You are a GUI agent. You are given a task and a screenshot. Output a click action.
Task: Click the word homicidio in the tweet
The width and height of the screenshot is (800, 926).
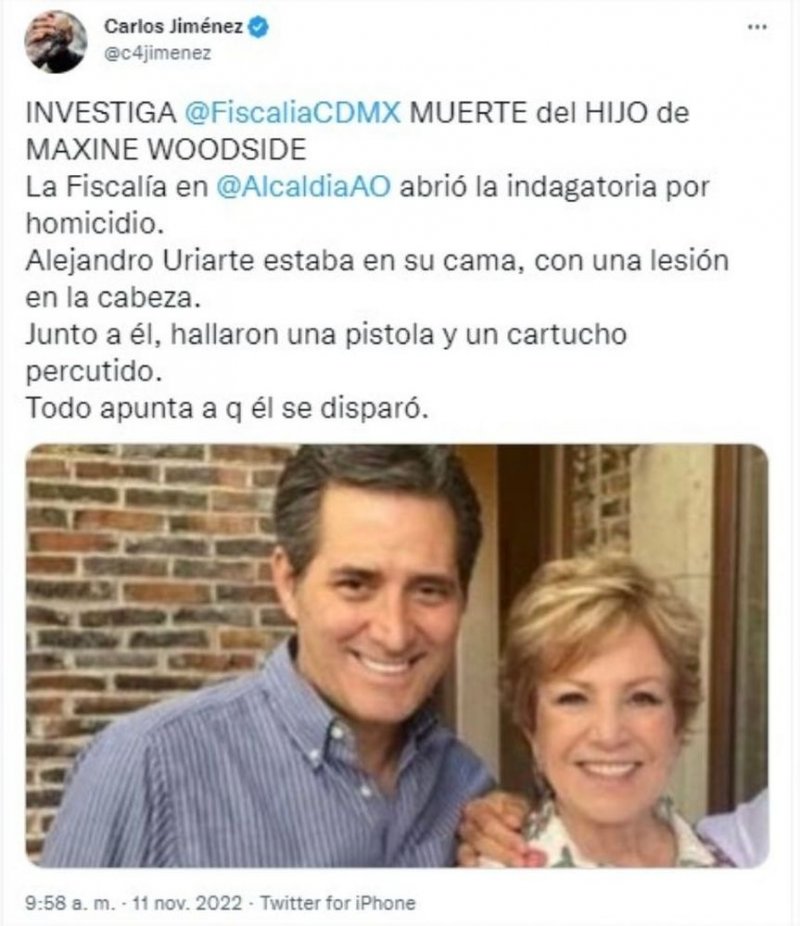point(94,223)
